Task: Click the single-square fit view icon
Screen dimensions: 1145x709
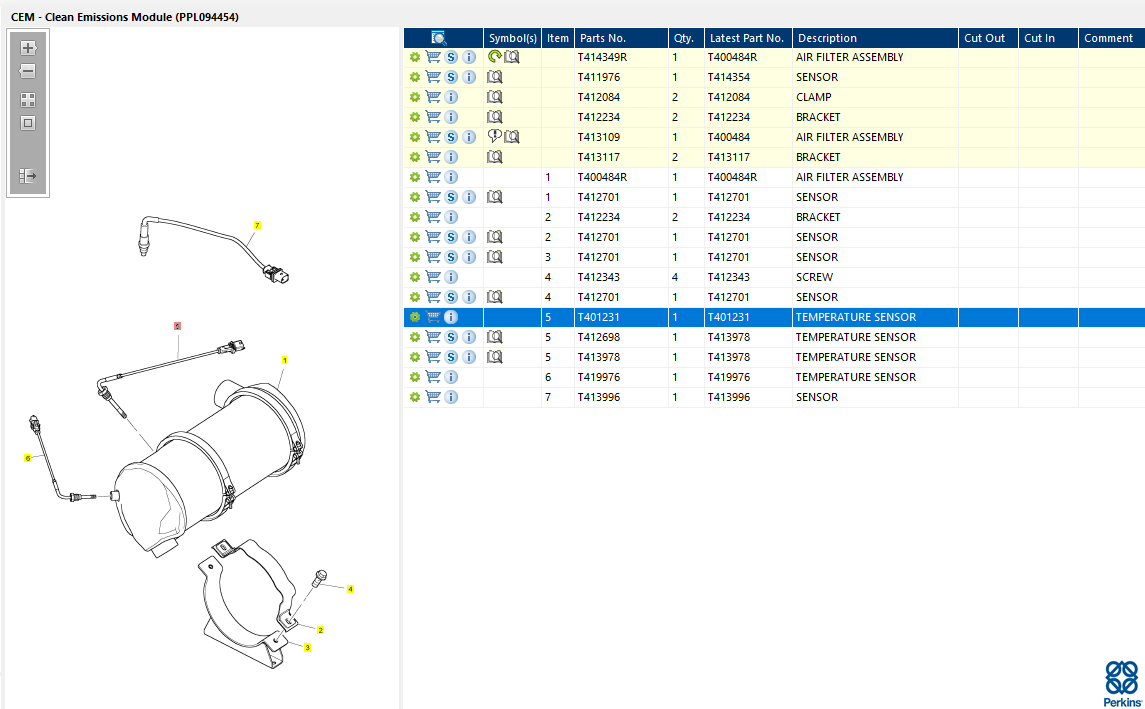Action: 28,123
